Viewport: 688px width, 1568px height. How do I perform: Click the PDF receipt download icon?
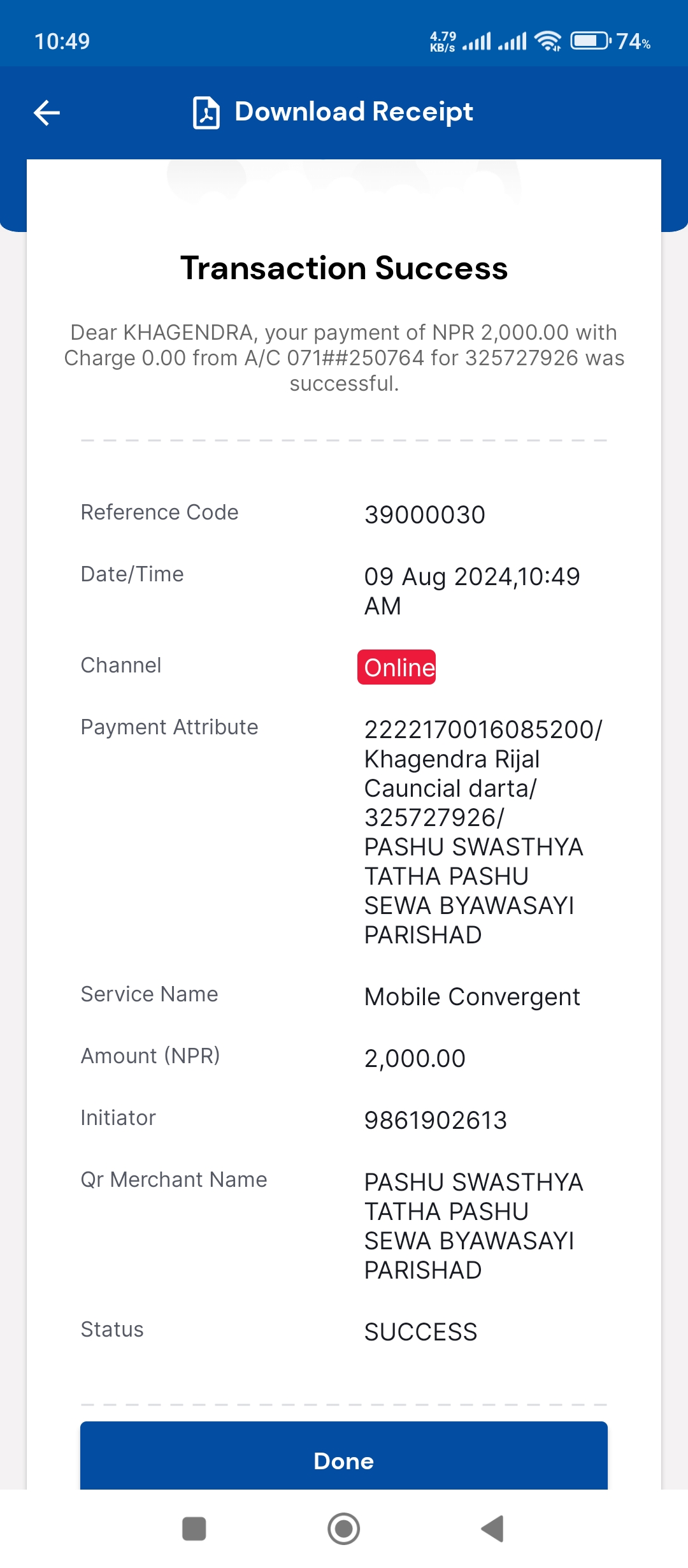pyautogui.click(x=206, y=113)
